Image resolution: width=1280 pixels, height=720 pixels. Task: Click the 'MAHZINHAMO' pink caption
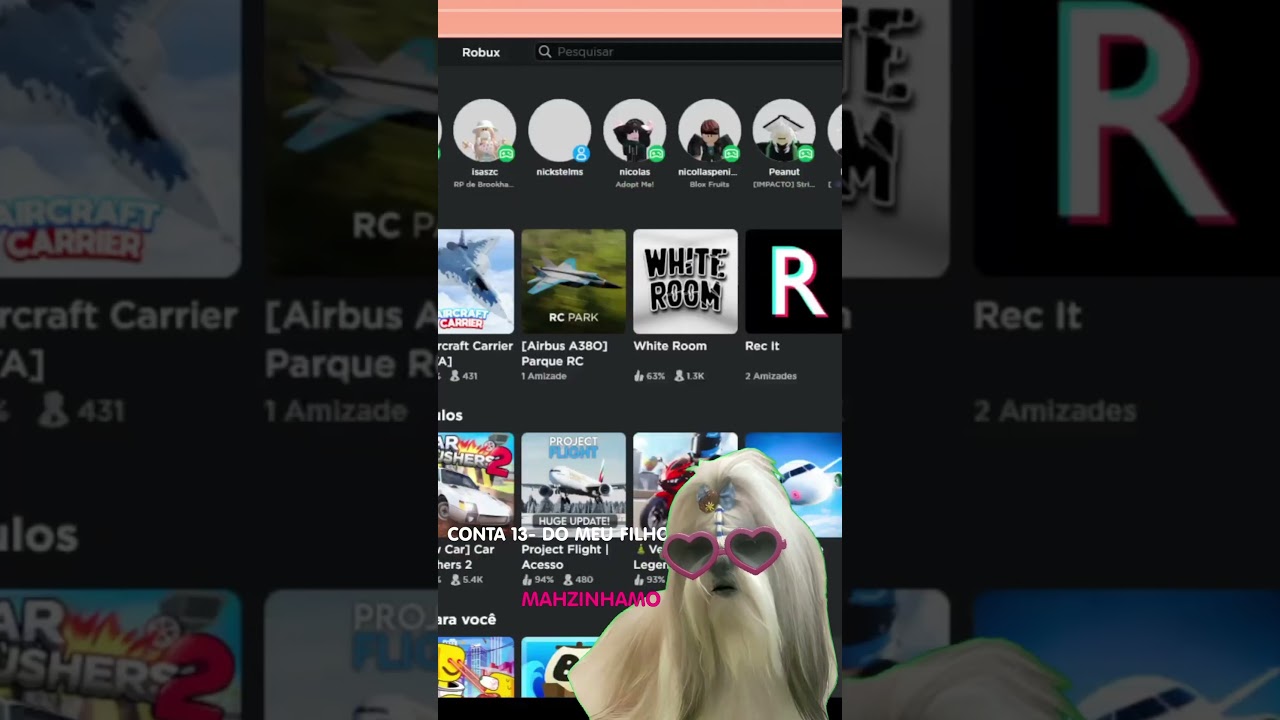pyautogui.click(x=591, y=600)
